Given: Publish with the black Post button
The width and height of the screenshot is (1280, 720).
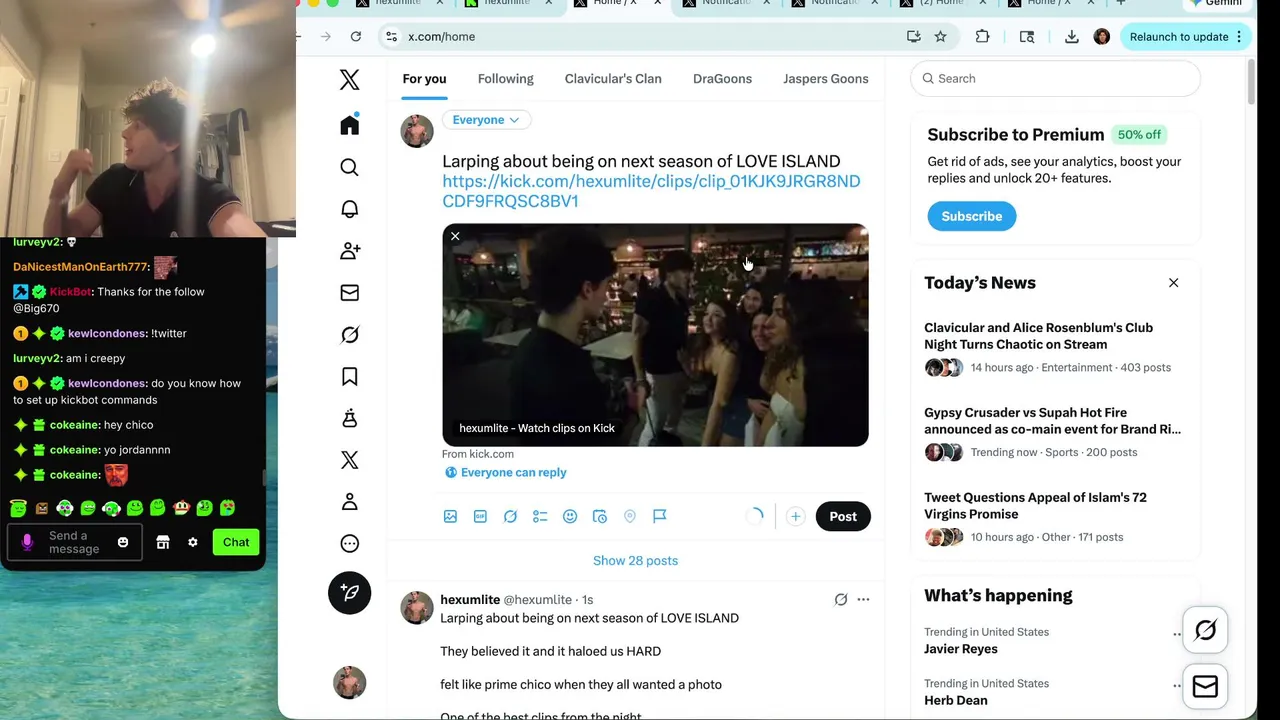Looking at the screenshot, I should coord(843,516).
